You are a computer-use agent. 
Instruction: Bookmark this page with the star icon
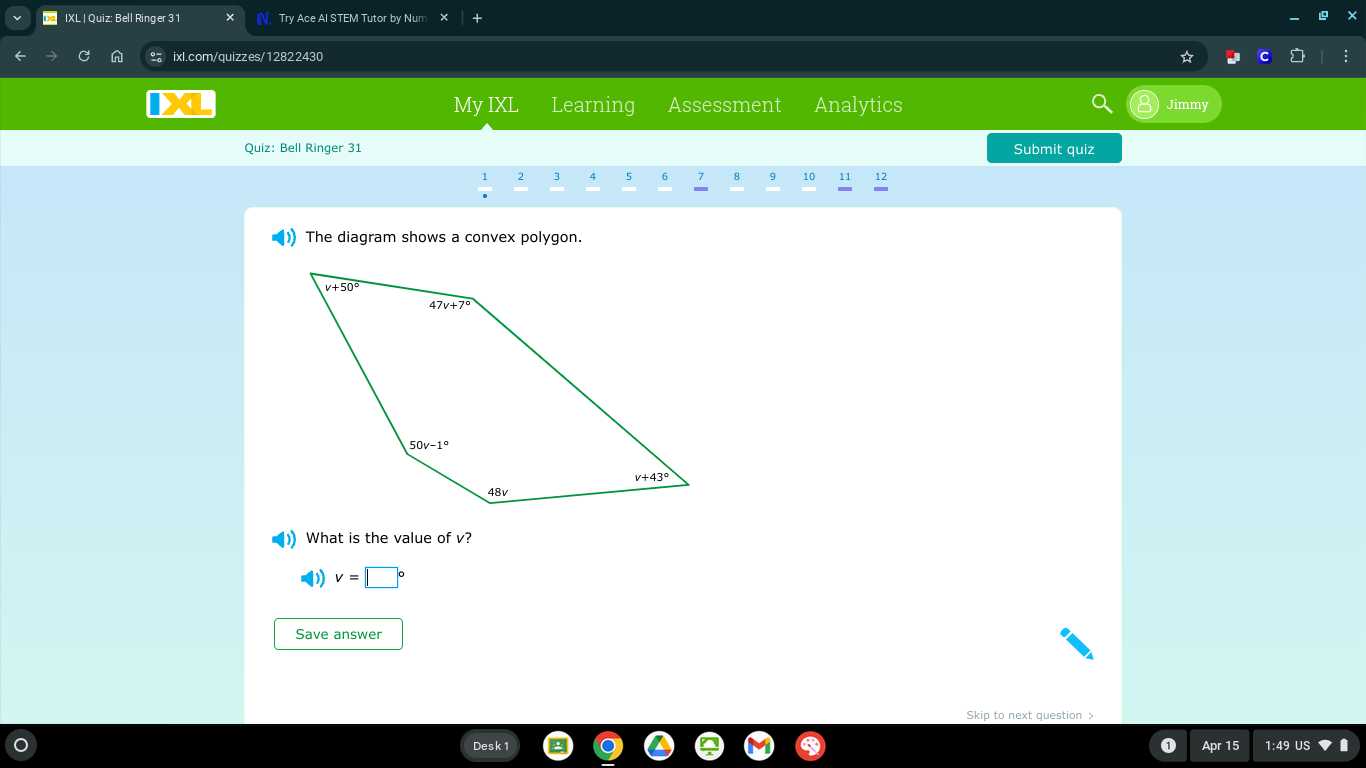(x=1187, y=57)
